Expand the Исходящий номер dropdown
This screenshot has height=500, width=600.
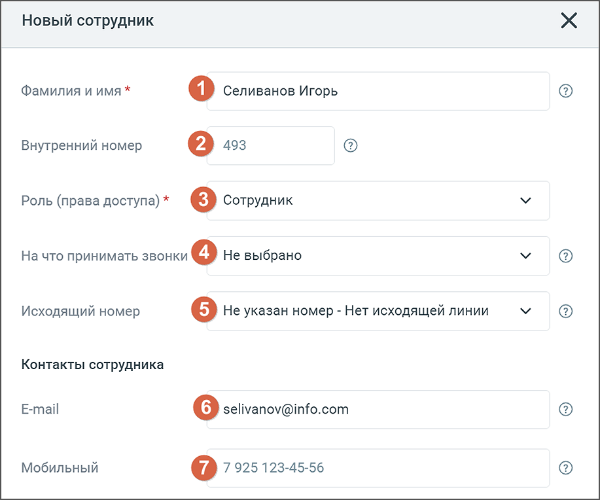click(x=378, y=311)
